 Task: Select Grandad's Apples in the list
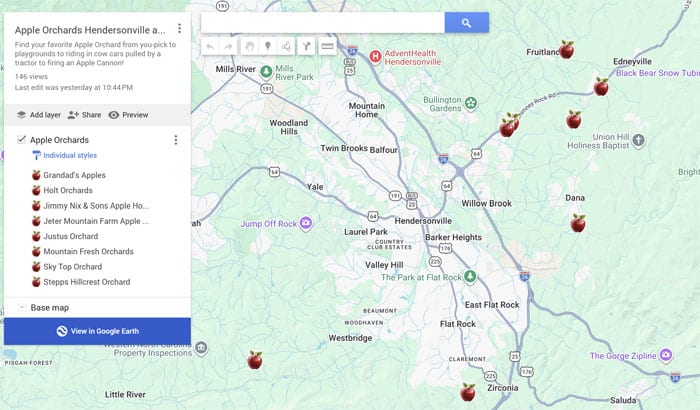pos(74,175)
